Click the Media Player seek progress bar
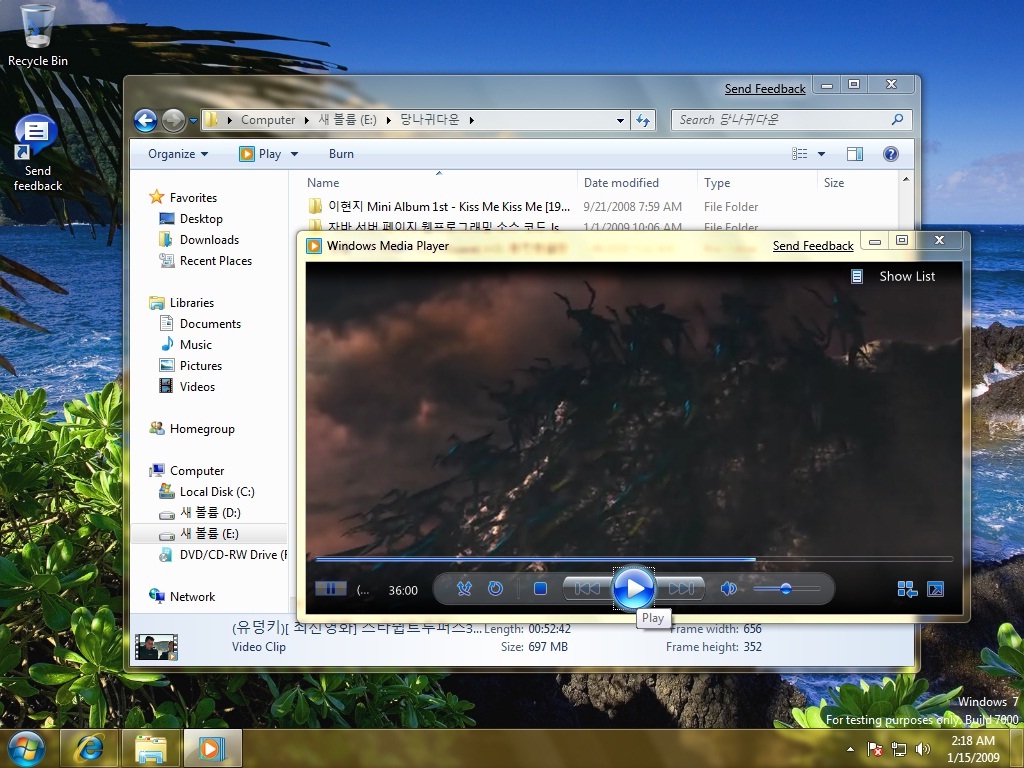Screen dimensions: 1024x768 pyautogui.click(x=633, y=560)
